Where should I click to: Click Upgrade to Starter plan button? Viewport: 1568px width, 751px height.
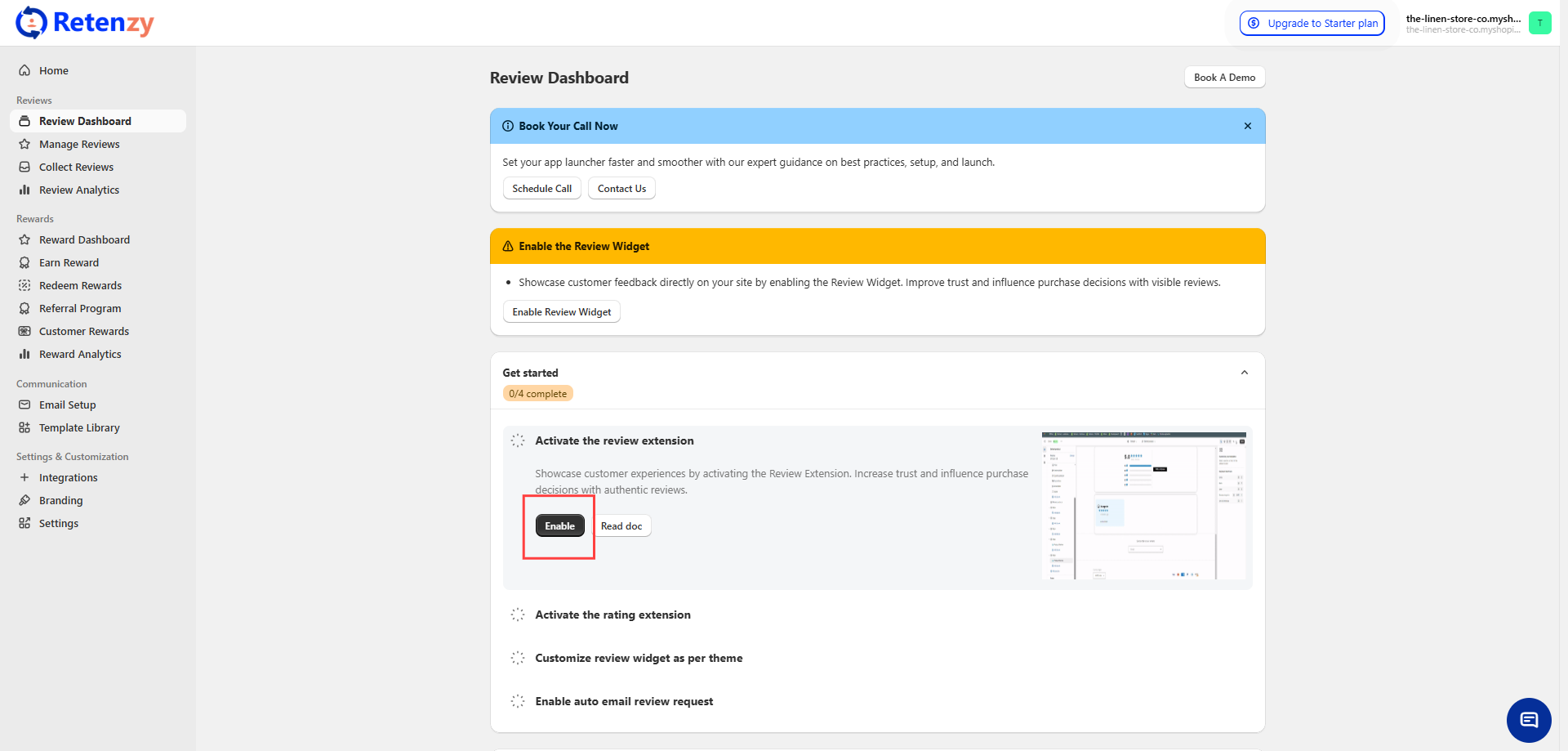tap(1312, 23)
